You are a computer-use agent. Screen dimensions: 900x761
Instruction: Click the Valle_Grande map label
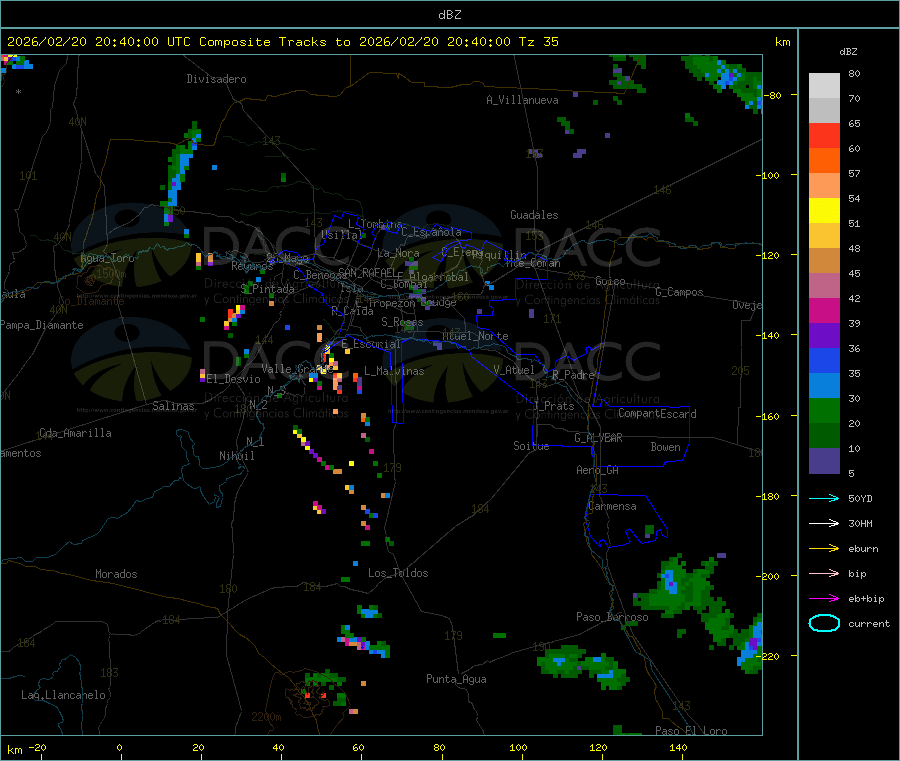click(297, 368)
